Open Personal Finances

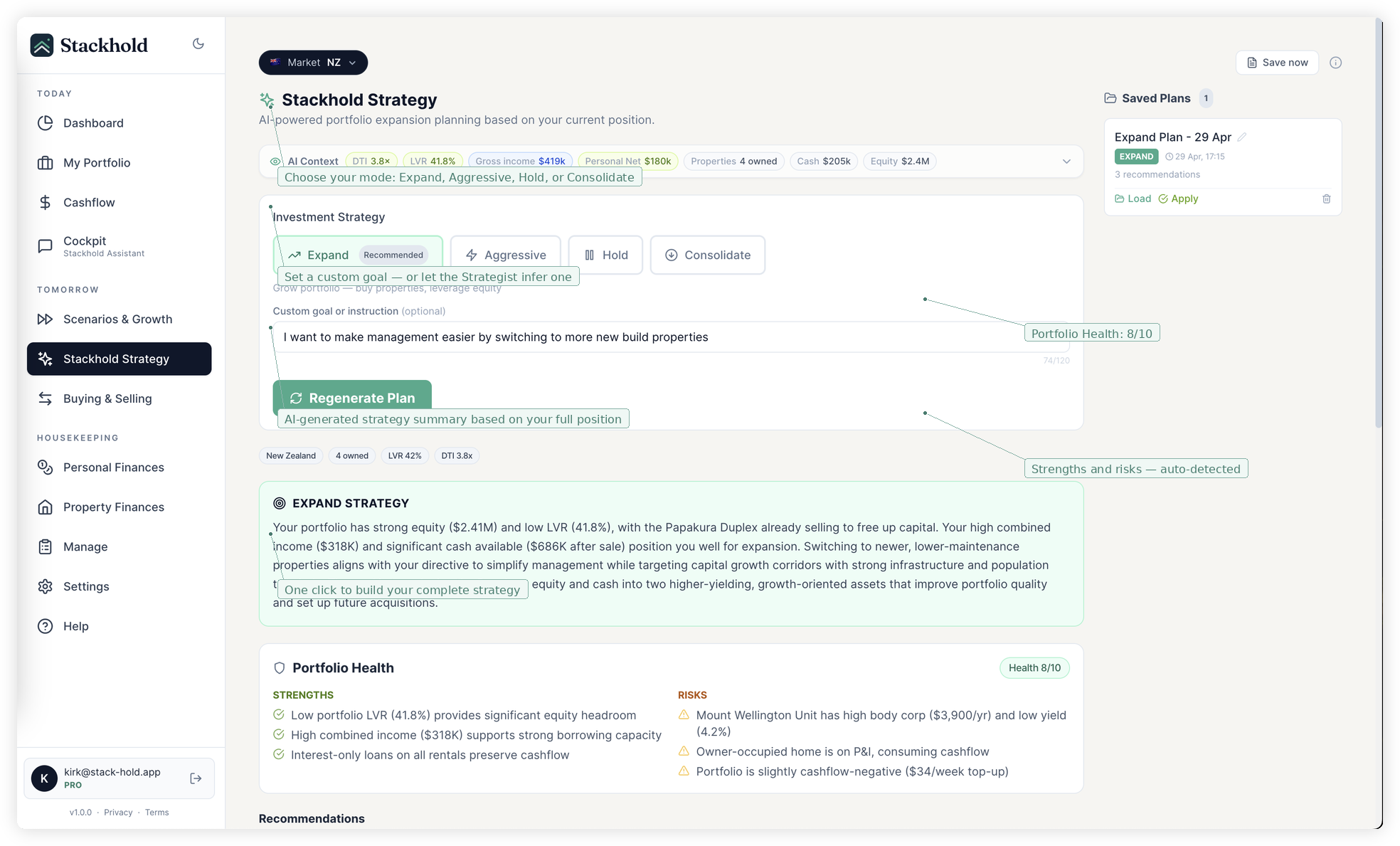(x=120, y=467)
